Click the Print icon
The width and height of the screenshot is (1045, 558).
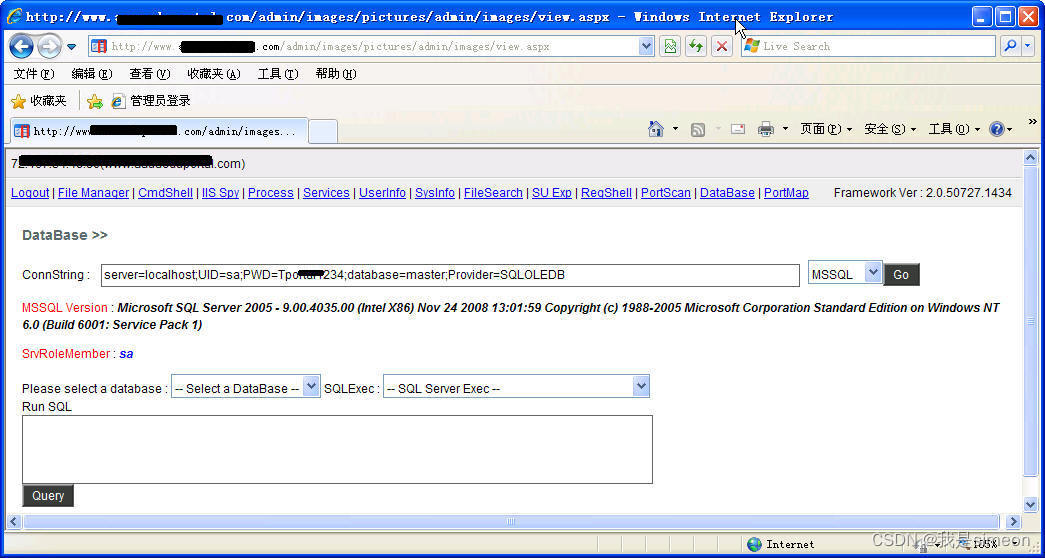tap(766, 129)
